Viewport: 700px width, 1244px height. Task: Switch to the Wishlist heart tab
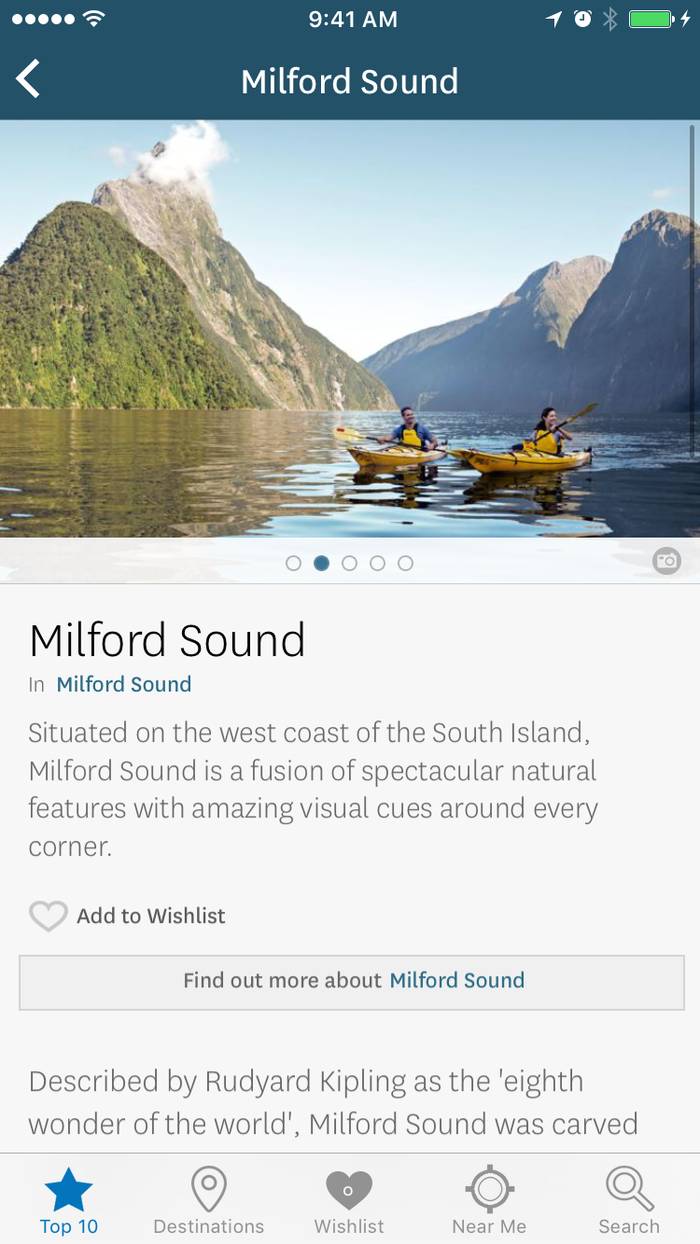[x=349, y=1200]
